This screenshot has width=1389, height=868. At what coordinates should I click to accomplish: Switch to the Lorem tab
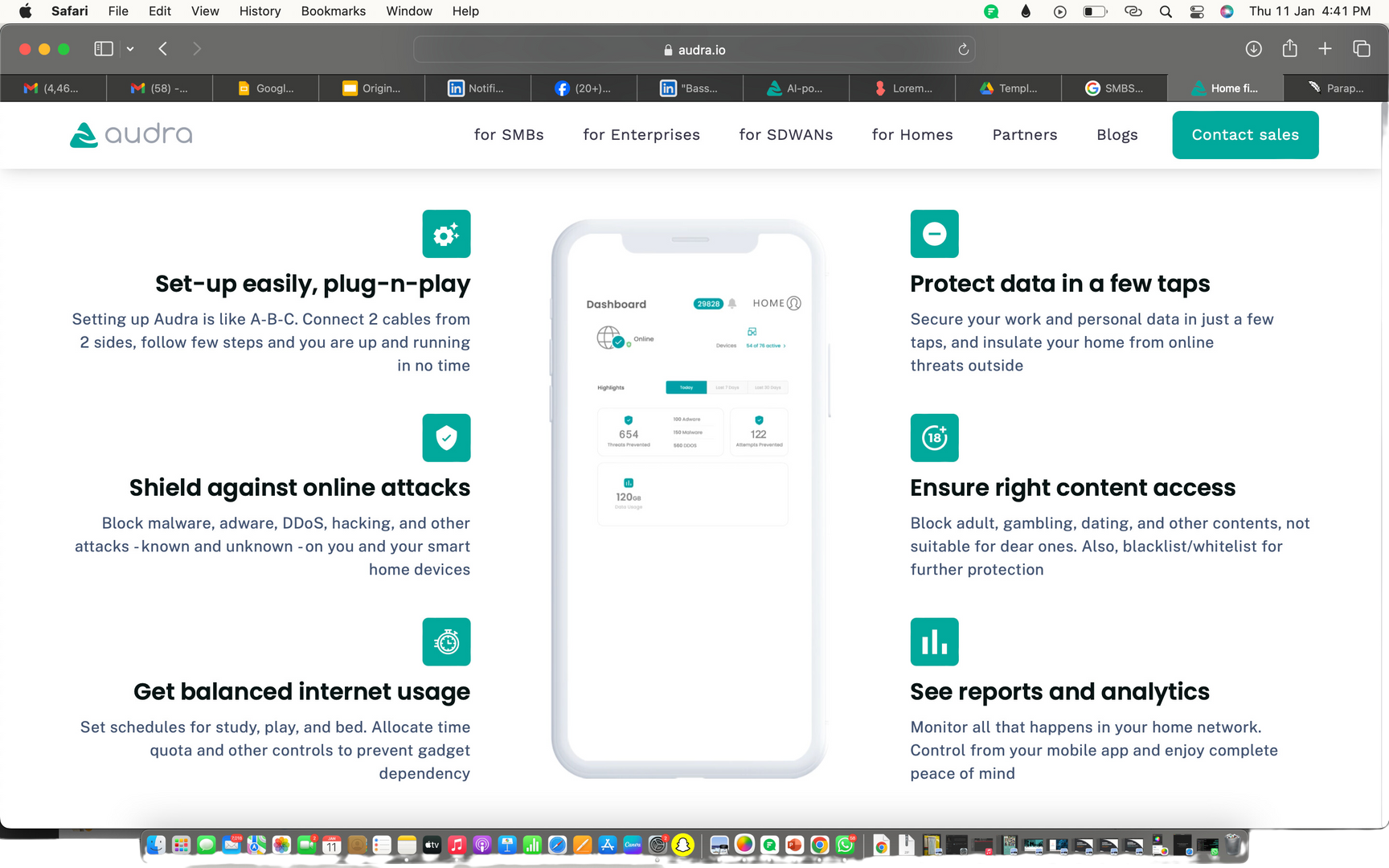[903, 88]
